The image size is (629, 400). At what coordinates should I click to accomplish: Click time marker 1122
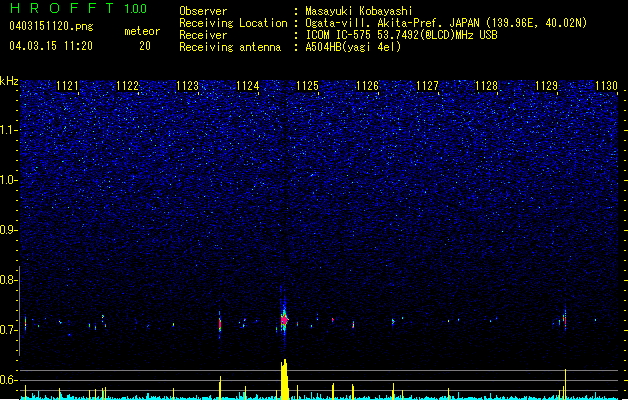click(x=127, y=86)
